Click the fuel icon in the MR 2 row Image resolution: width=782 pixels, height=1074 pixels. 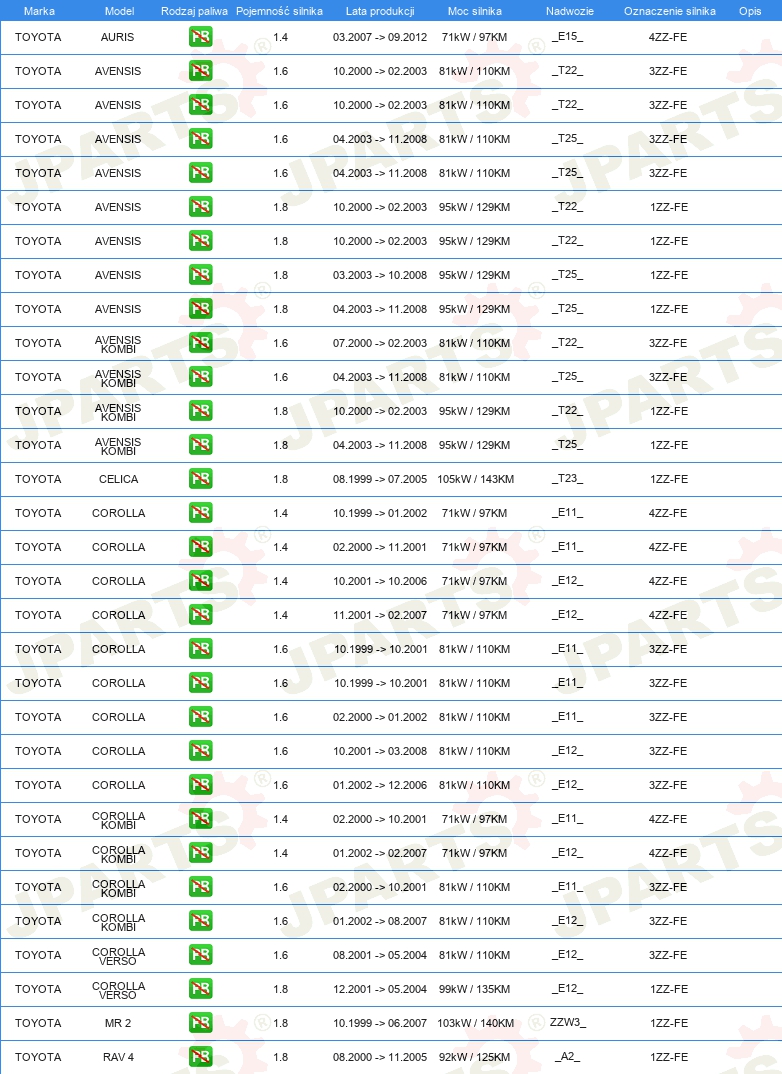[x=201, y=1022]
